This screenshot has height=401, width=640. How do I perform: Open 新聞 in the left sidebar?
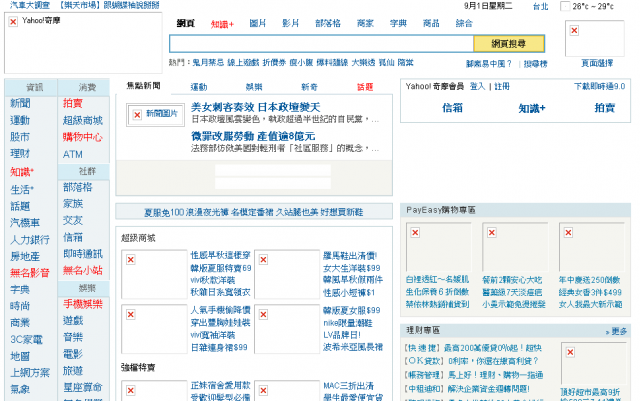click(20, 103)
